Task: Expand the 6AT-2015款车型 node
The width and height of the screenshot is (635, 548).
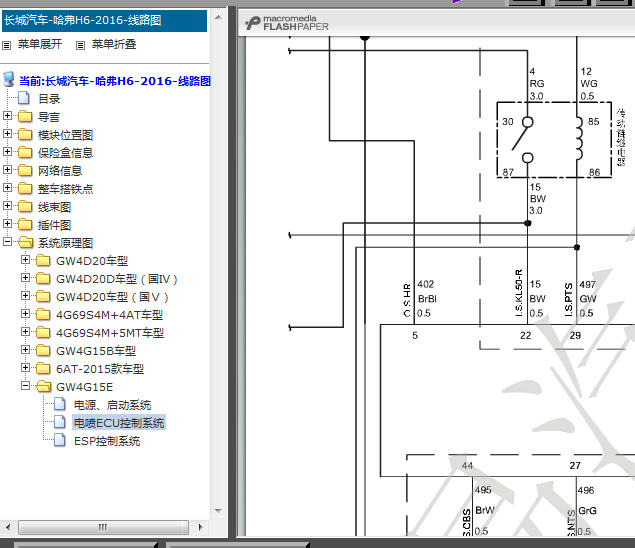Action: coord(25,368)
